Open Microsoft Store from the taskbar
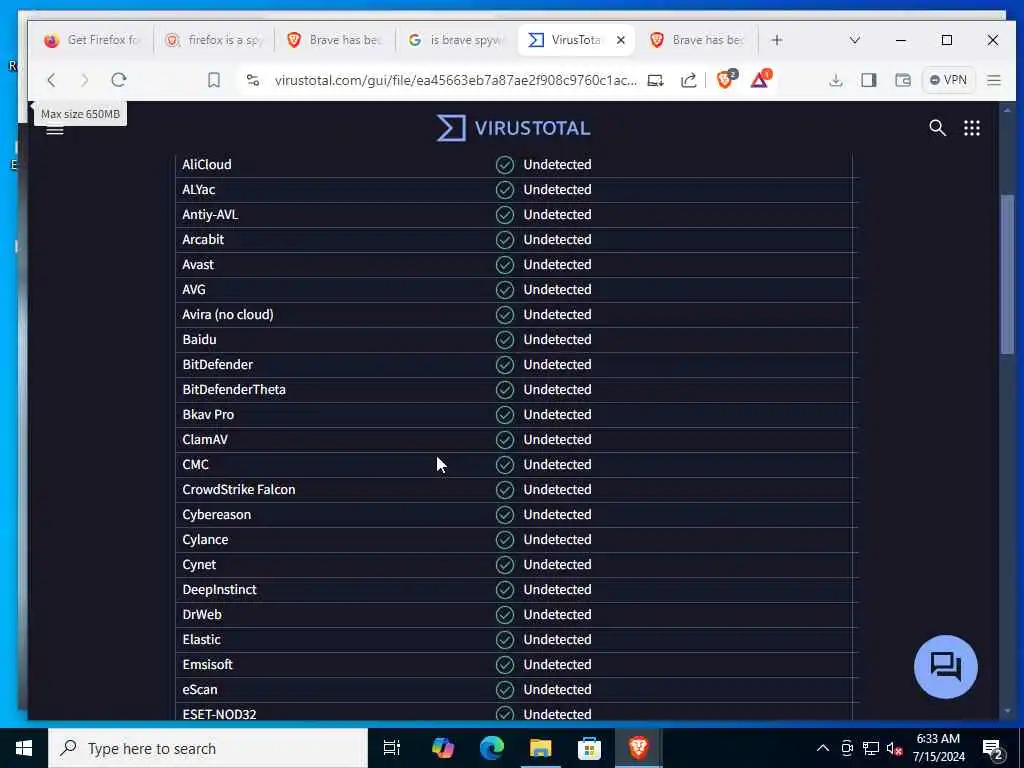The width and height of the screenshot is (1024, 768). point(589,748)
